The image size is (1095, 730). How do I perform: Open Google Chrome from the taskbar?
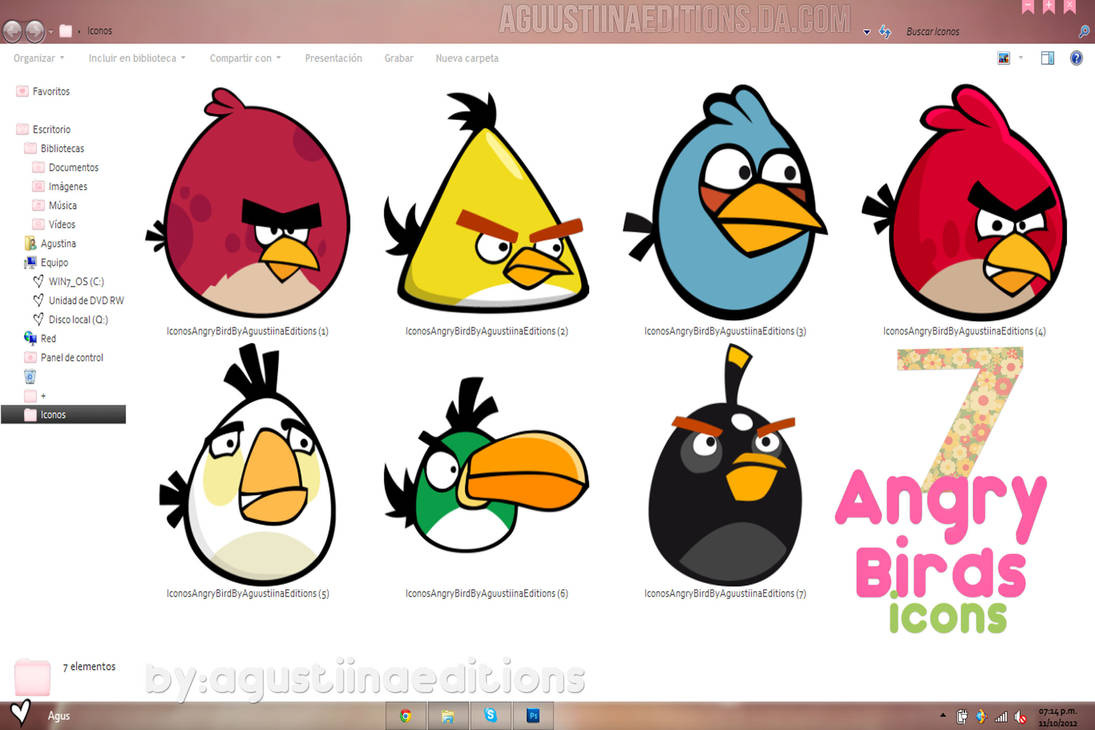pos(406,716)
